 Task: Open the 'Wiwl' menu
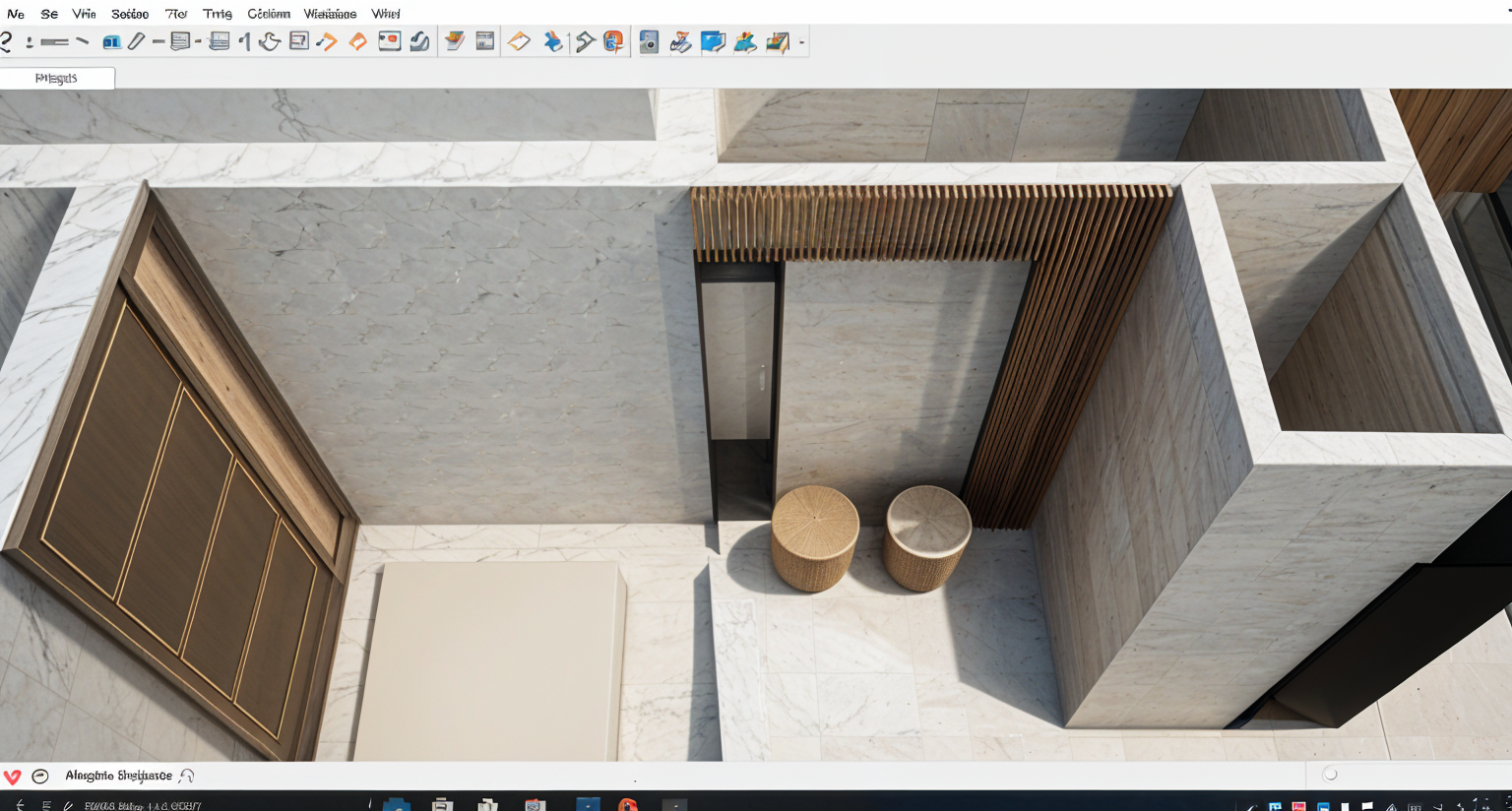pos(385,14)
